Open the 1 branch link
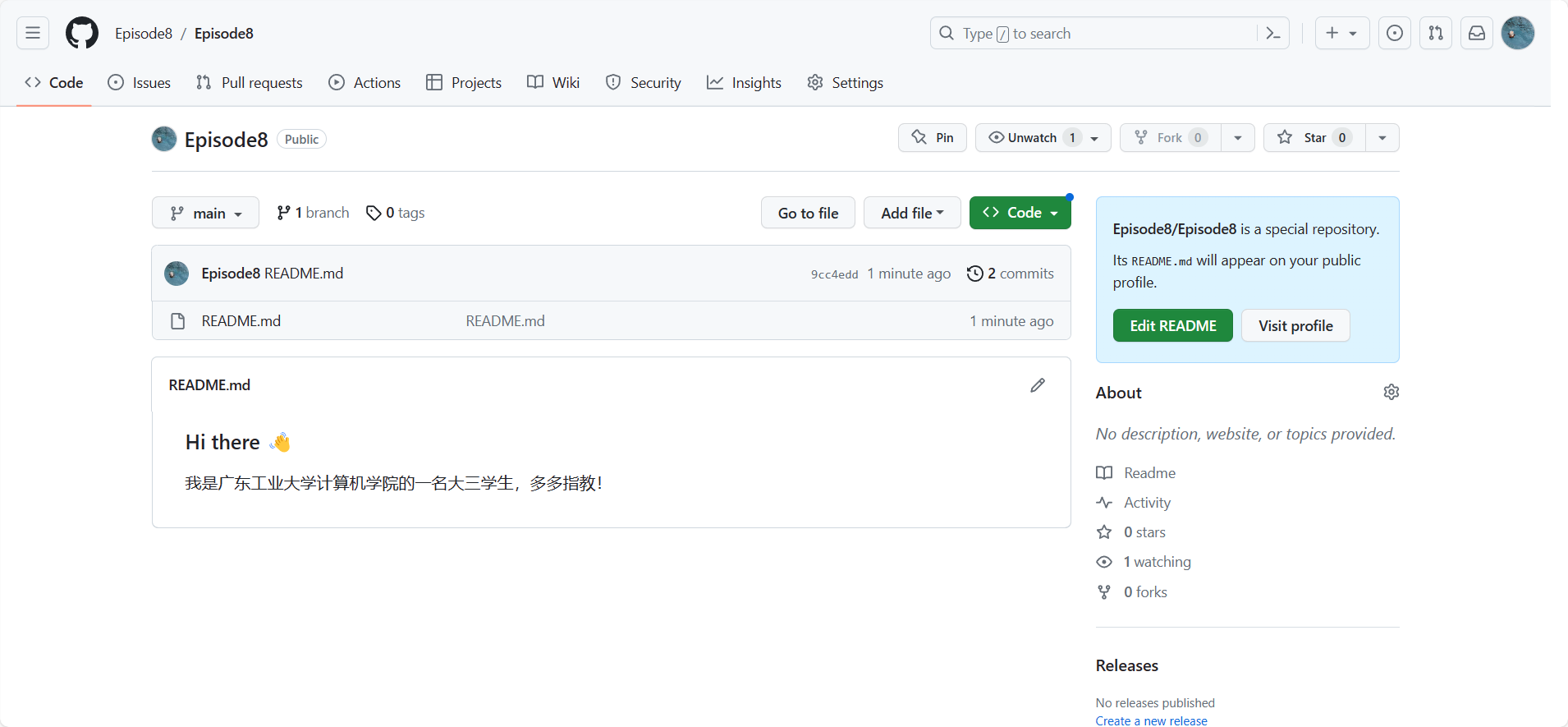Viewport: 1568px width, 727px height. [313, 213]
